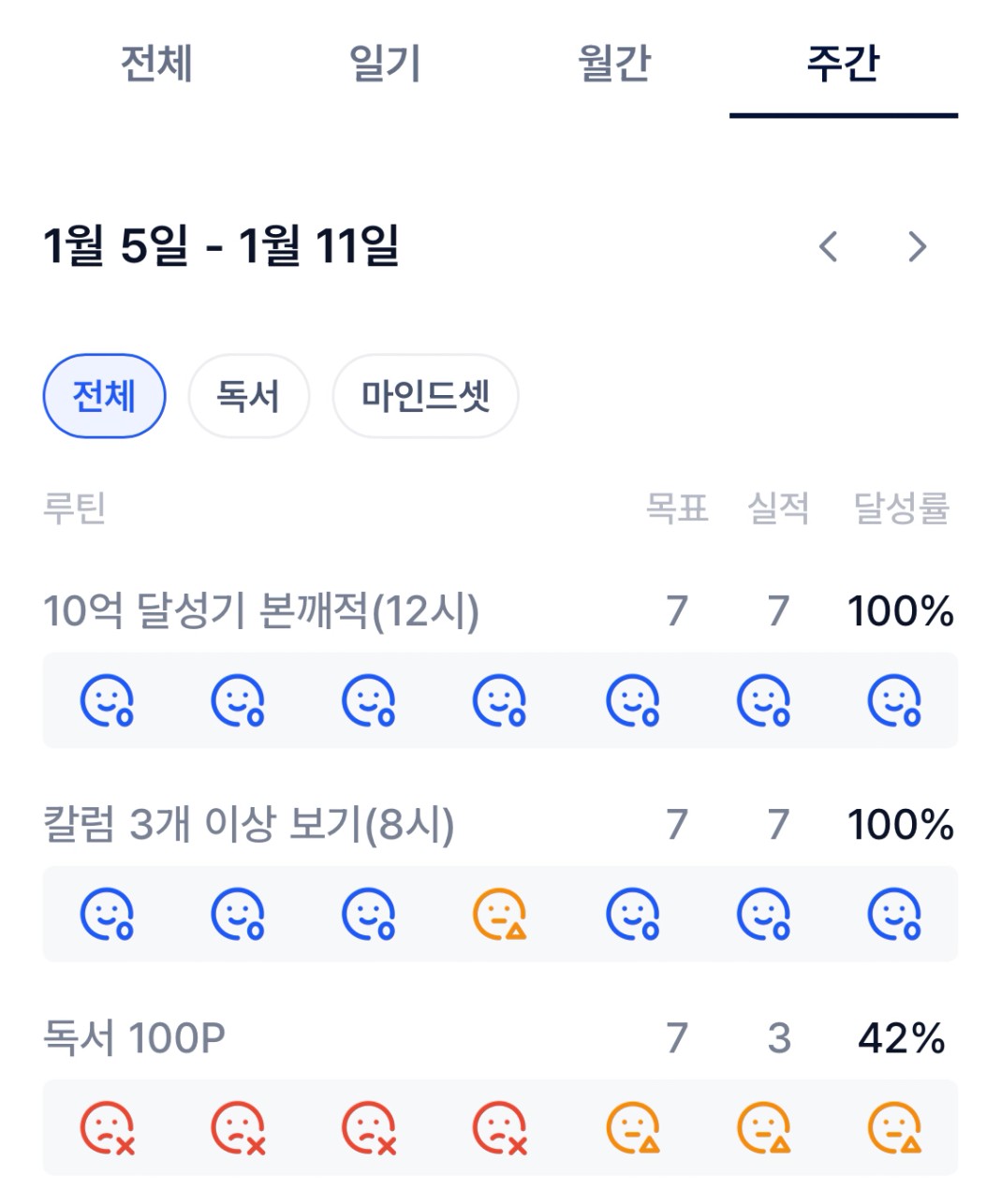
Task: Click fourth red failed face in 독서 100P row
Action: tap(499, 1127)
